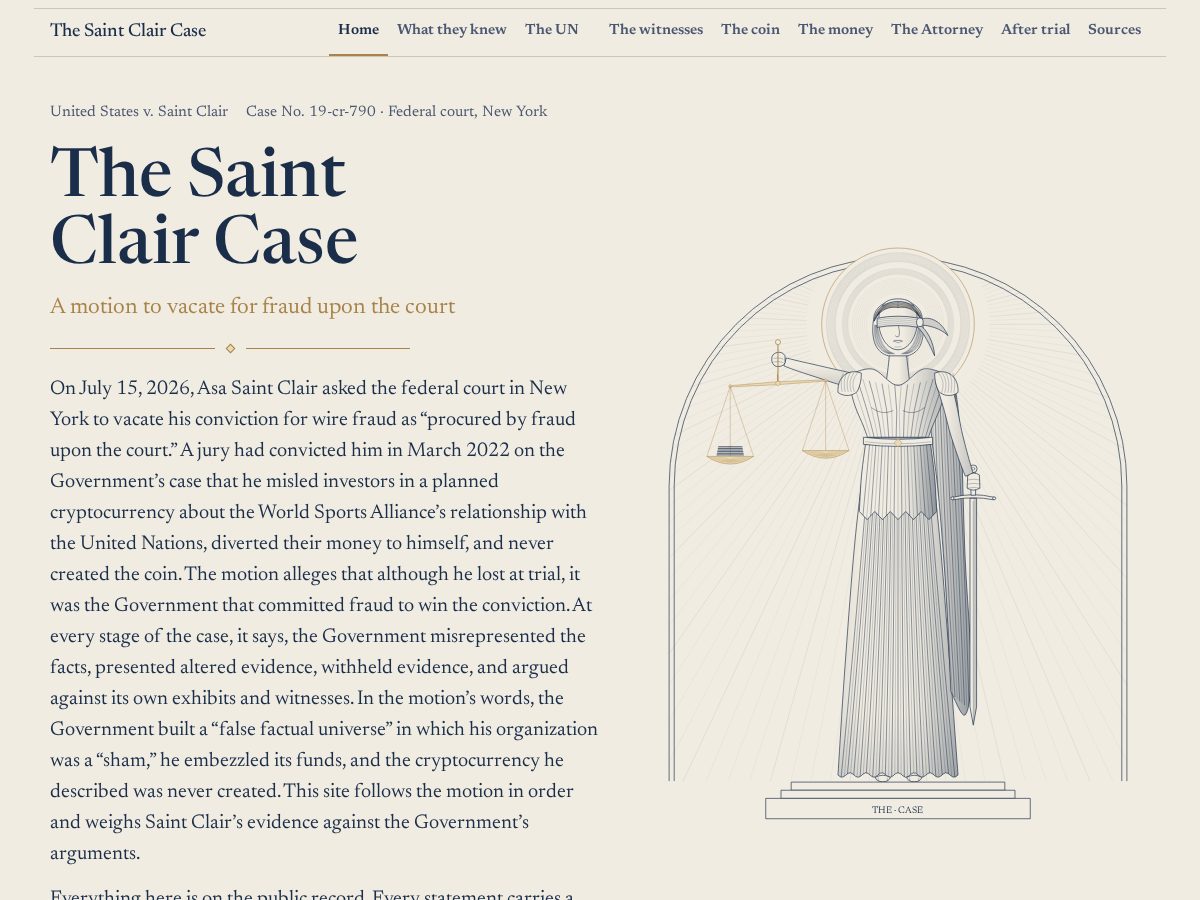Click 'Case No. 19-cr-790' text
The image size is (1200, 900).
311,112
